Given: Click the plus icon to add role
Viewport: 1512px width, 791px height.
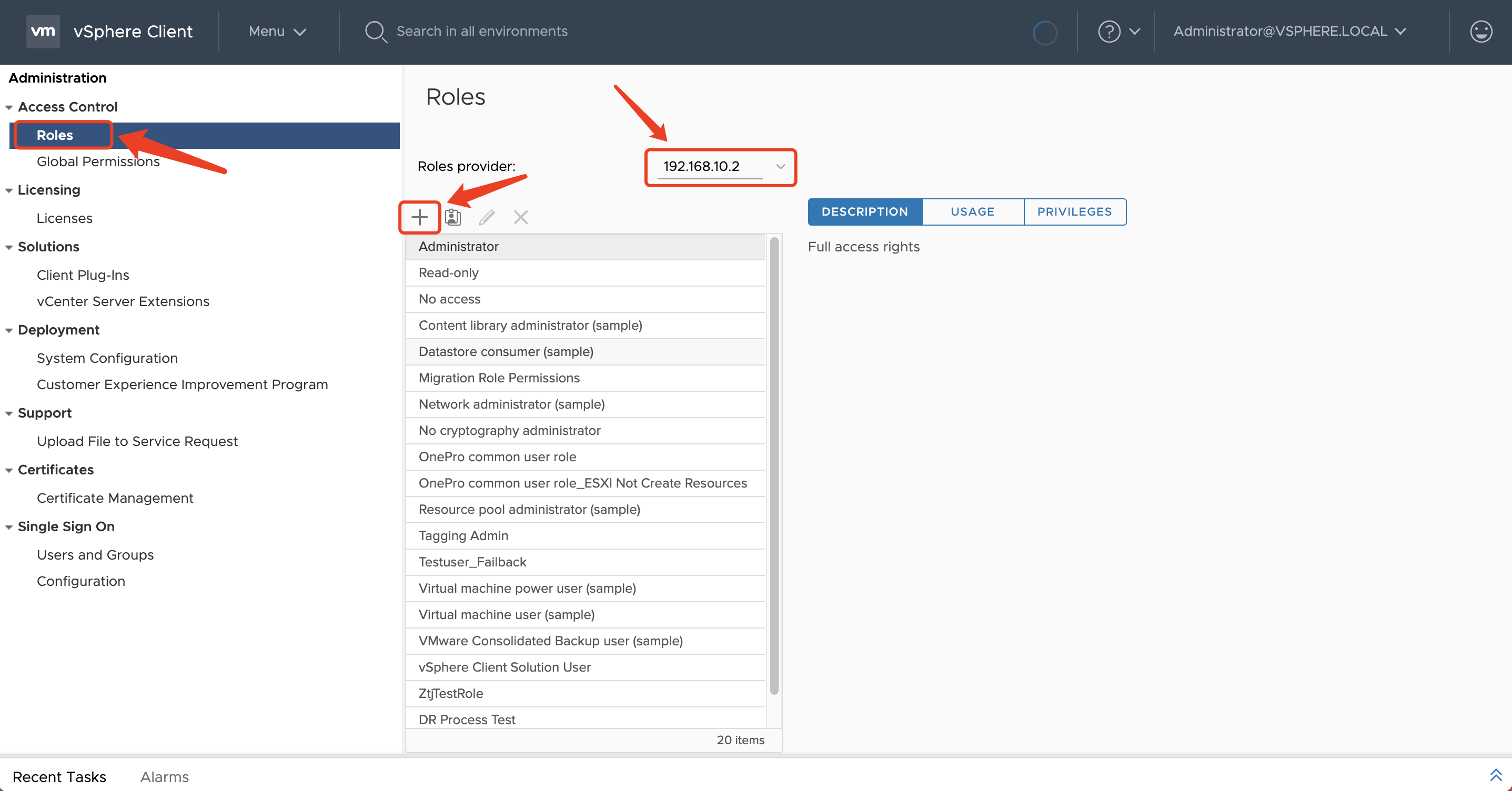Looking at the screenshot, I should pyautogui.click(x=419, y=218).
